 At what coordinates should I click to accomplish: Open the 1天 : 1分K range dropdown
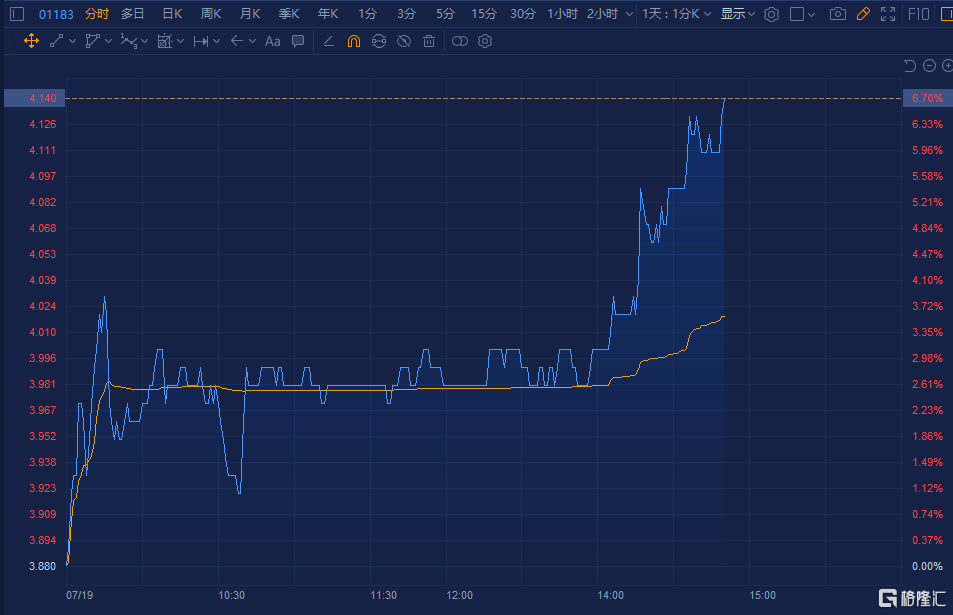677,14
